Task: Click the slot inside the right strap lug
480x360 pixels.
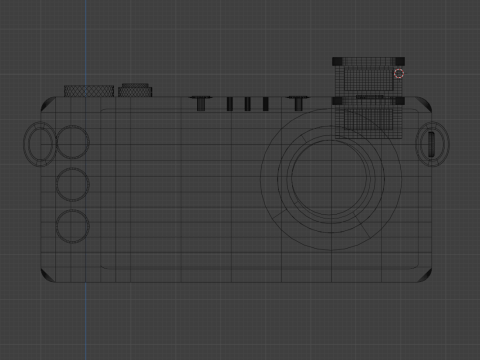Action: (x=431, y=144)
